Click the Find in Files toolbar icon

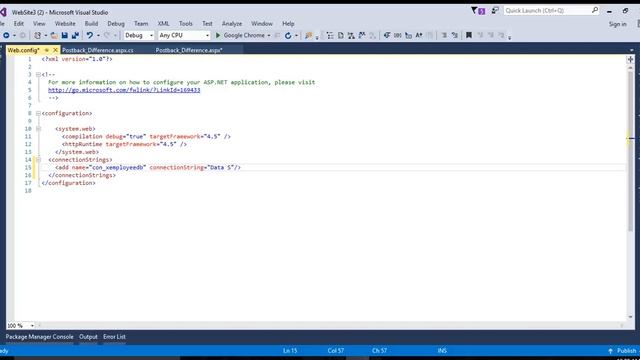309,36
